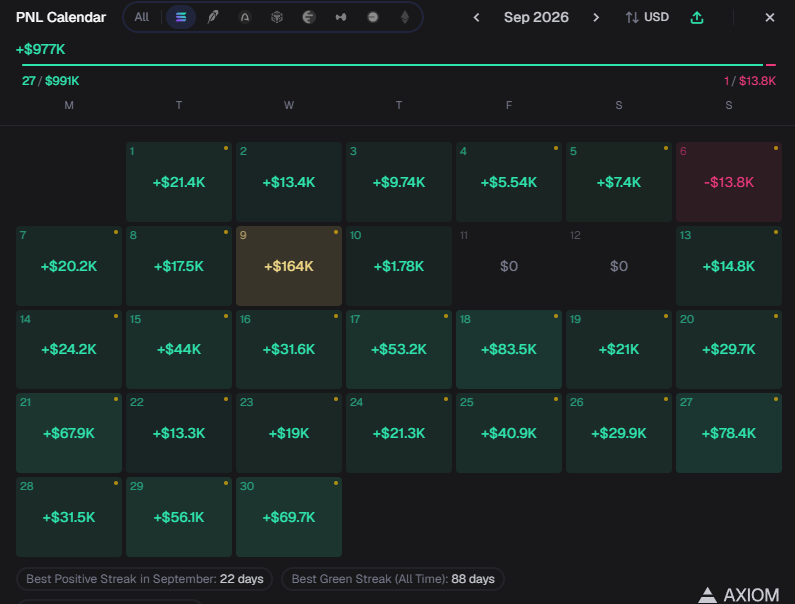795x604 pixels.
Task: Open day 13 with +$14.8K
Action: [729, 266]
